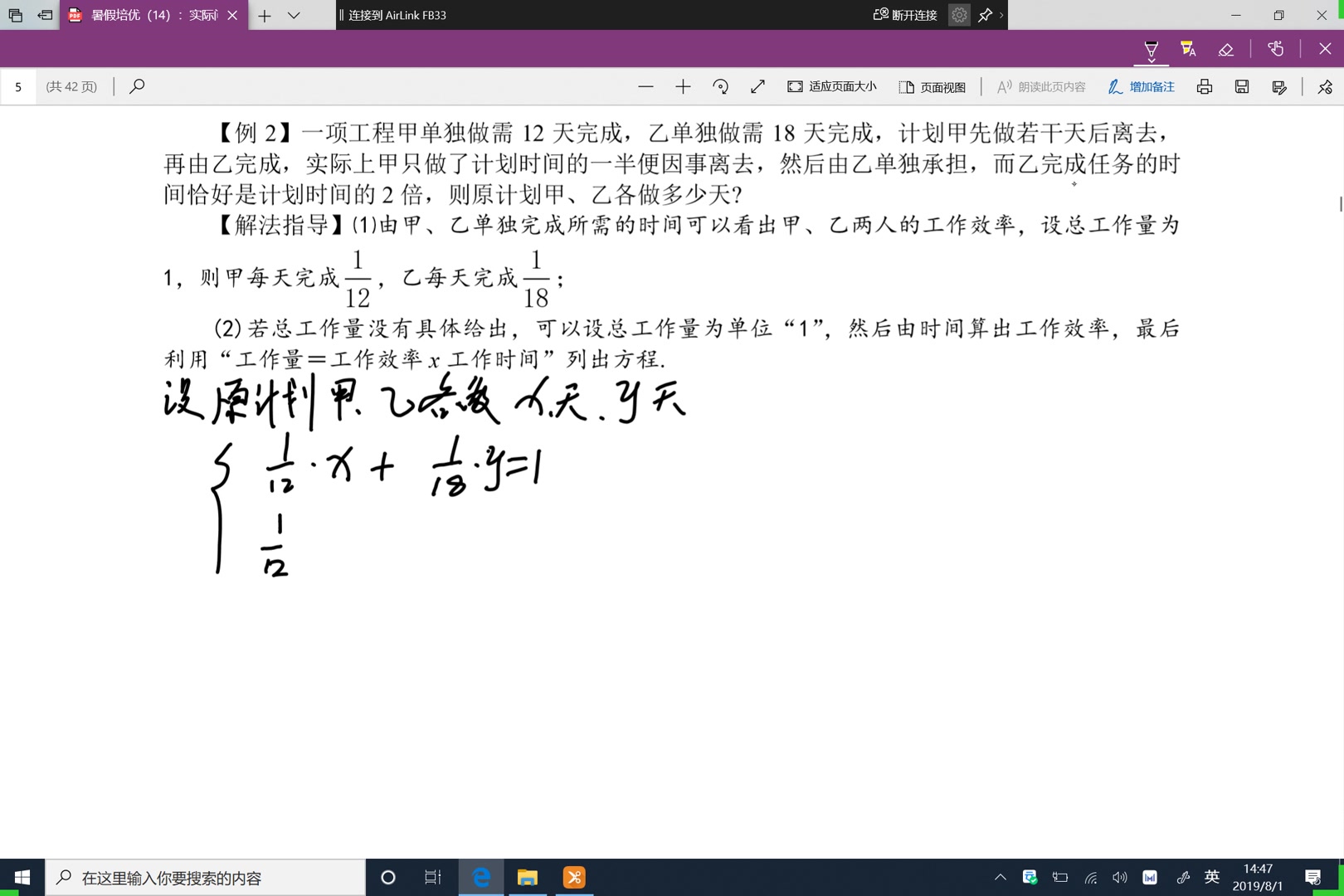Print the PDF document
1344x896 pixels.
(1204, 86)
